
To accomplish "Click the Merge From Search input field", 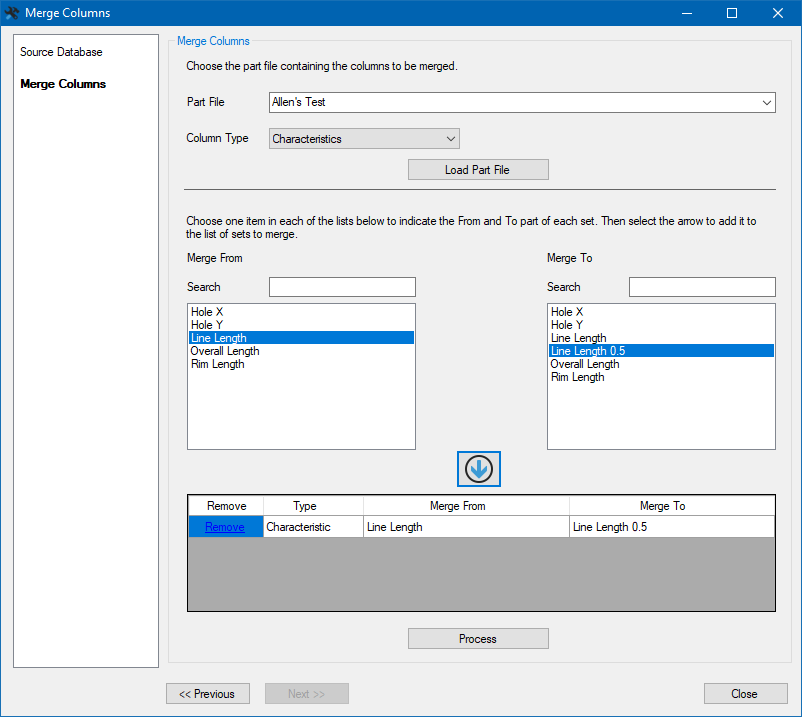I will (x=342, y=287).
